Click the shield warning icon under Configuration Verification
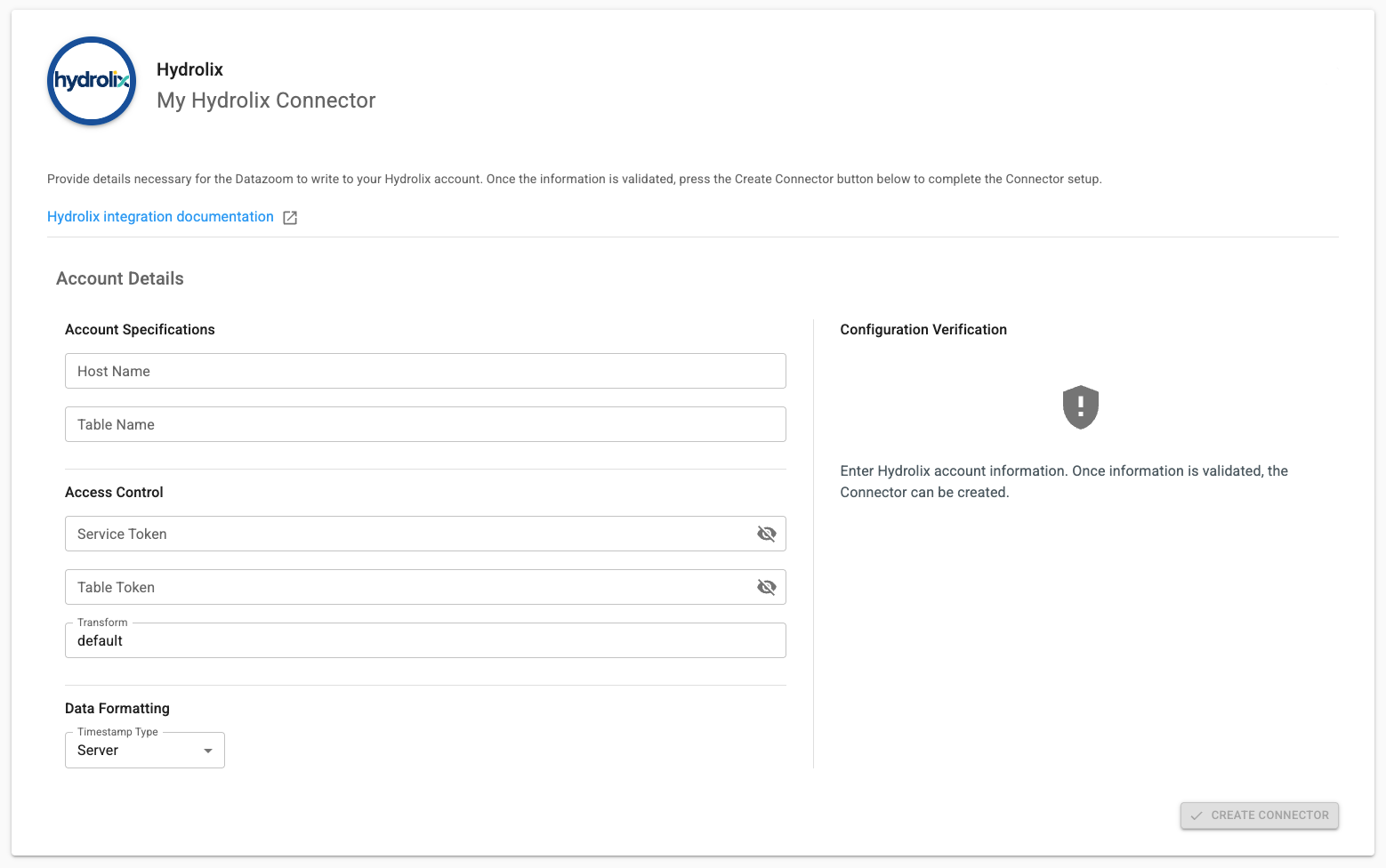 [x=1081, y=407]
